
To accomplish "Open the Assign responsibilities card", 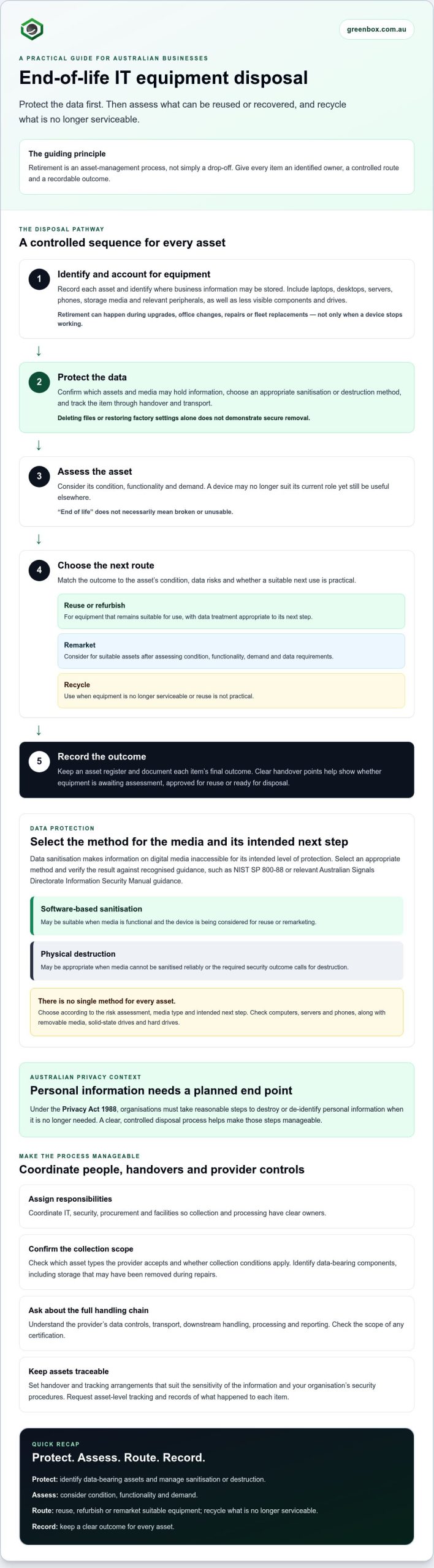I will point(217,1206).
